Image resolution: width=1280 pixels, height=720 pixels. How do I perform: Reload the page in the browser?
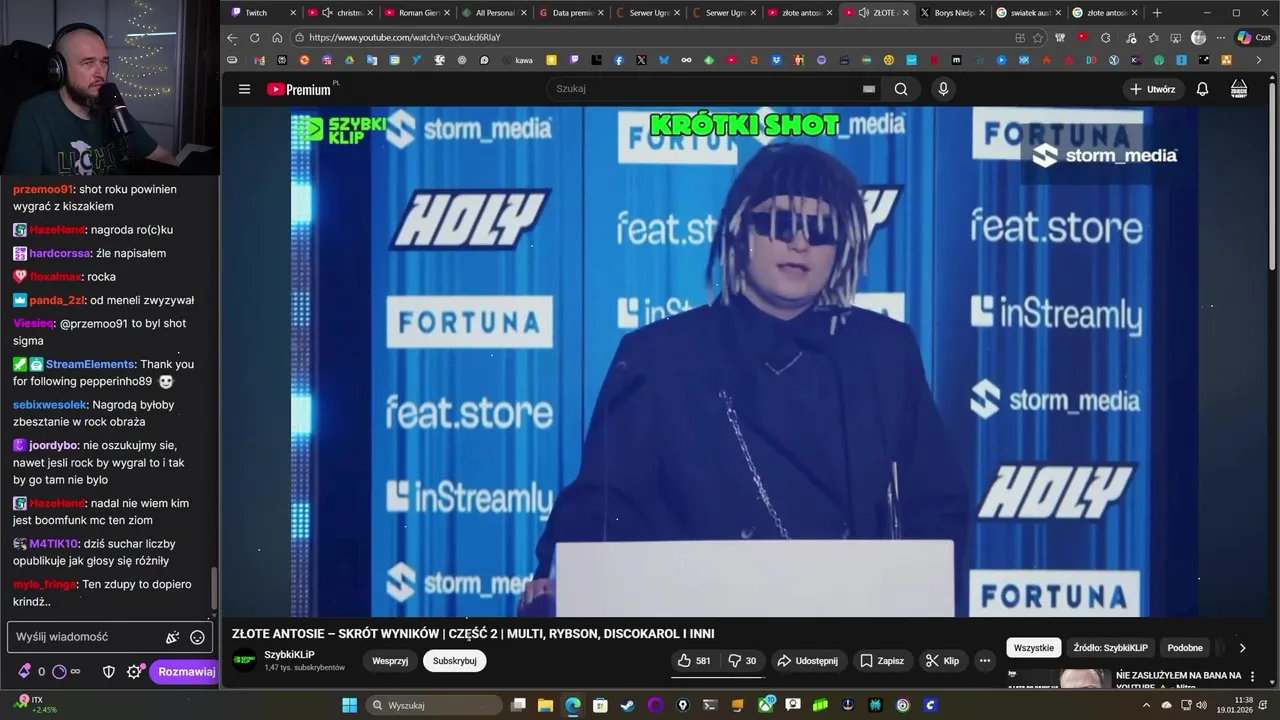click(254, 38)
